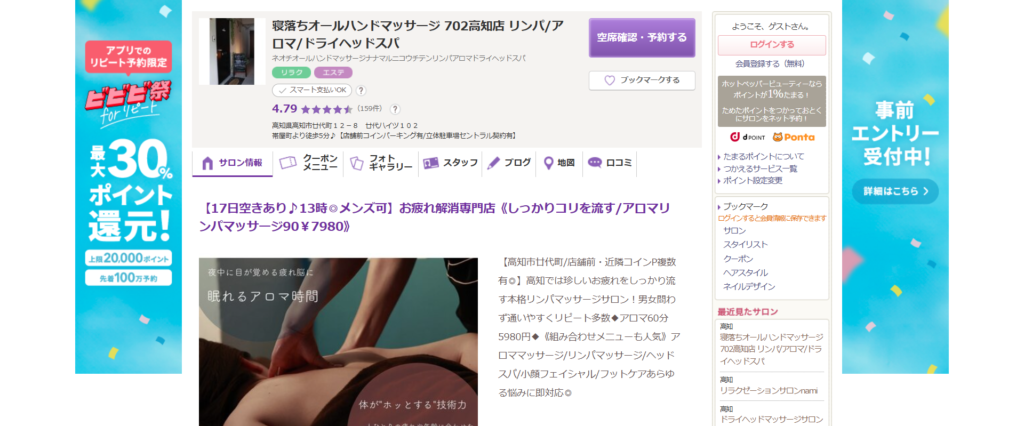Click the dPOINT logo
The image size is (1024, 426).
point(746,137)
